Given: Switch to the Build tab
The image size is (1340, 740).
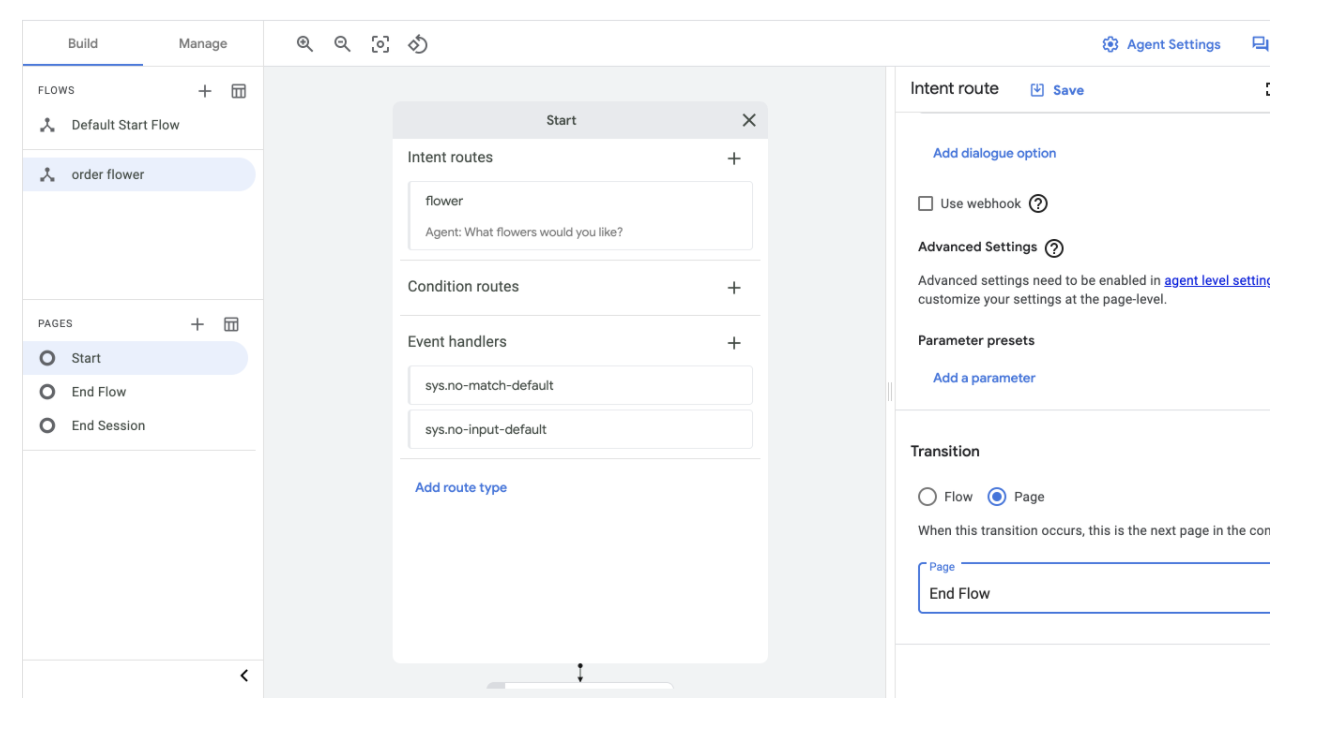Looking at the screenshot, I should coord(83,44).
